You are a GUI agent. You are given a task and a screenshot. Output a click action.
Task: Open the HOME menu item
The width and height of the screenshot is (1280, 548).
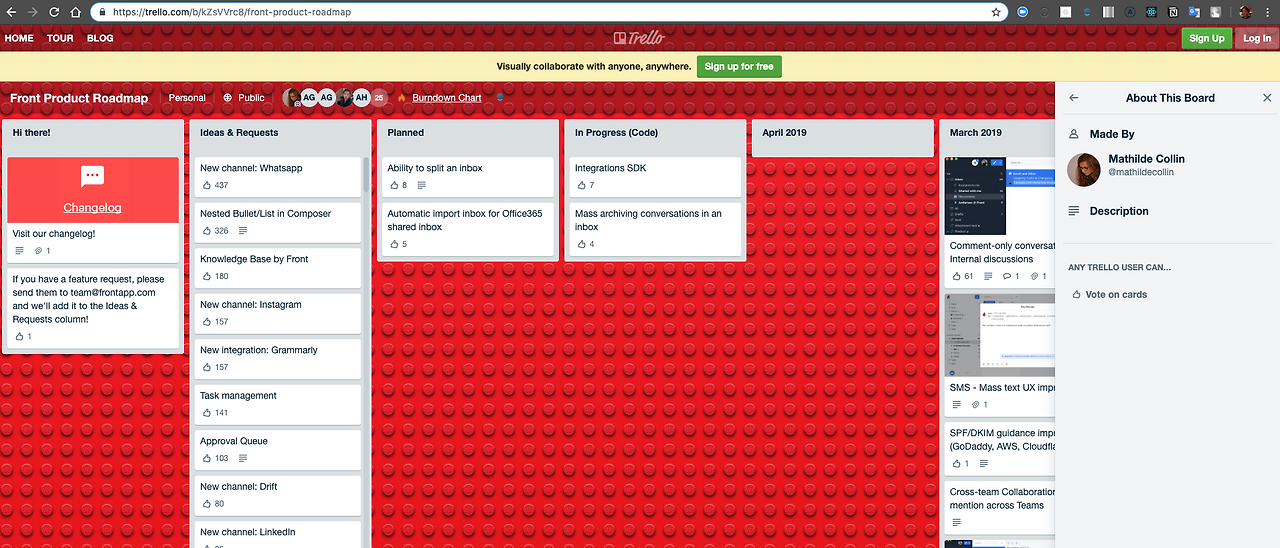coord(19,38)
